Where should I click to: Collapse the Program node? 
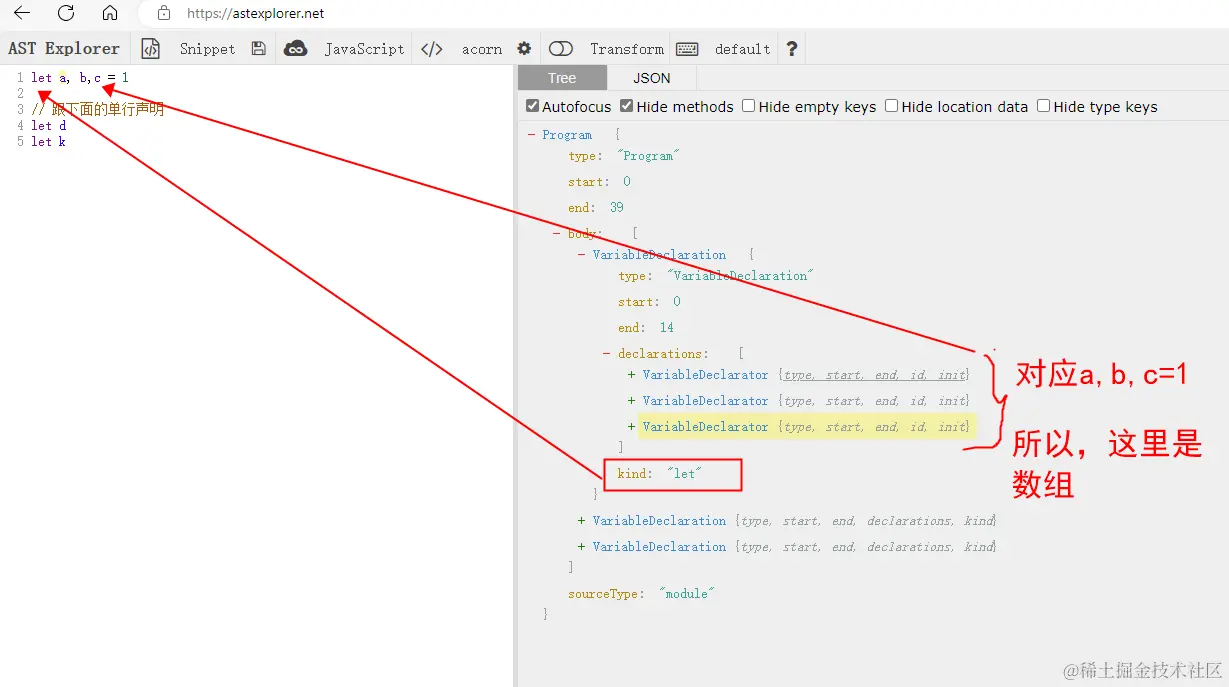coord(531,135)
